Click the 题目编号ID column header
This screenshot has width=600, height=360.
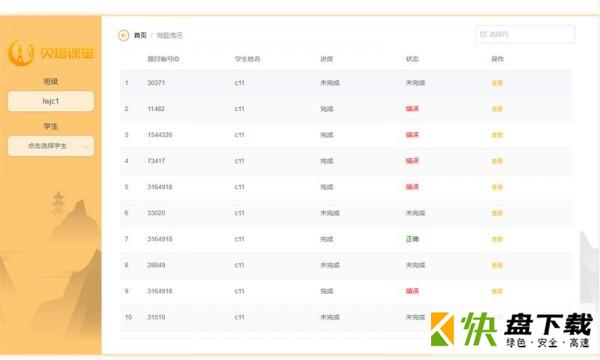(x=163, y=59)
